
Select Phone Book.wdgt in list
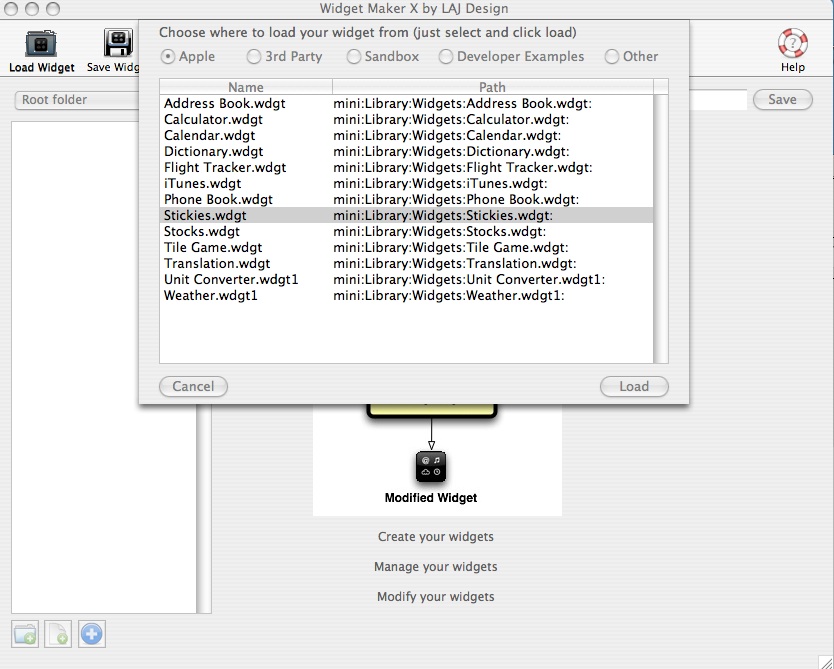coord(406,199)
